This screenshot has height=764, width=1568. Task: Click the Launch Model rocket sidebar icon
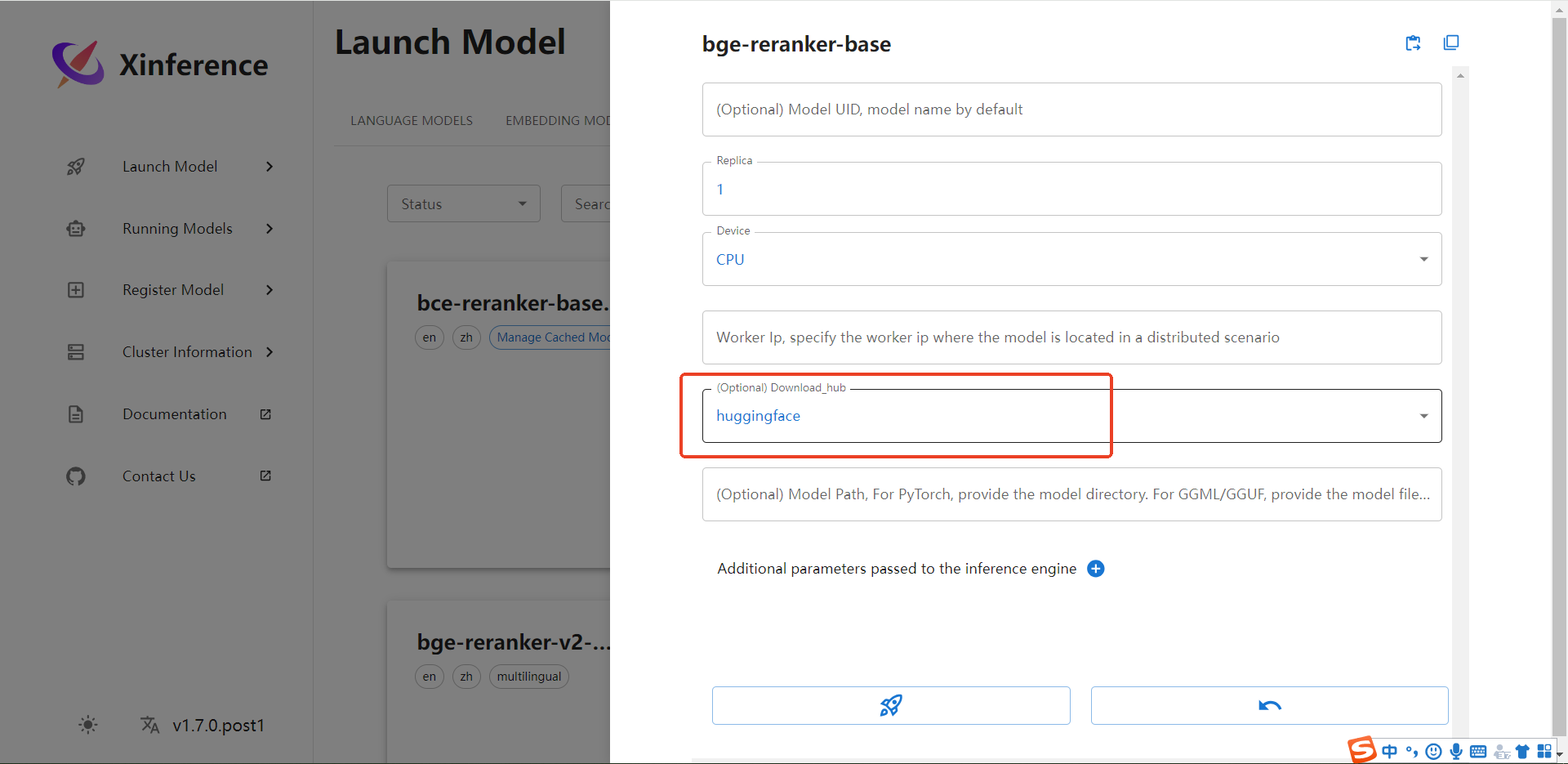pos(75,167)
